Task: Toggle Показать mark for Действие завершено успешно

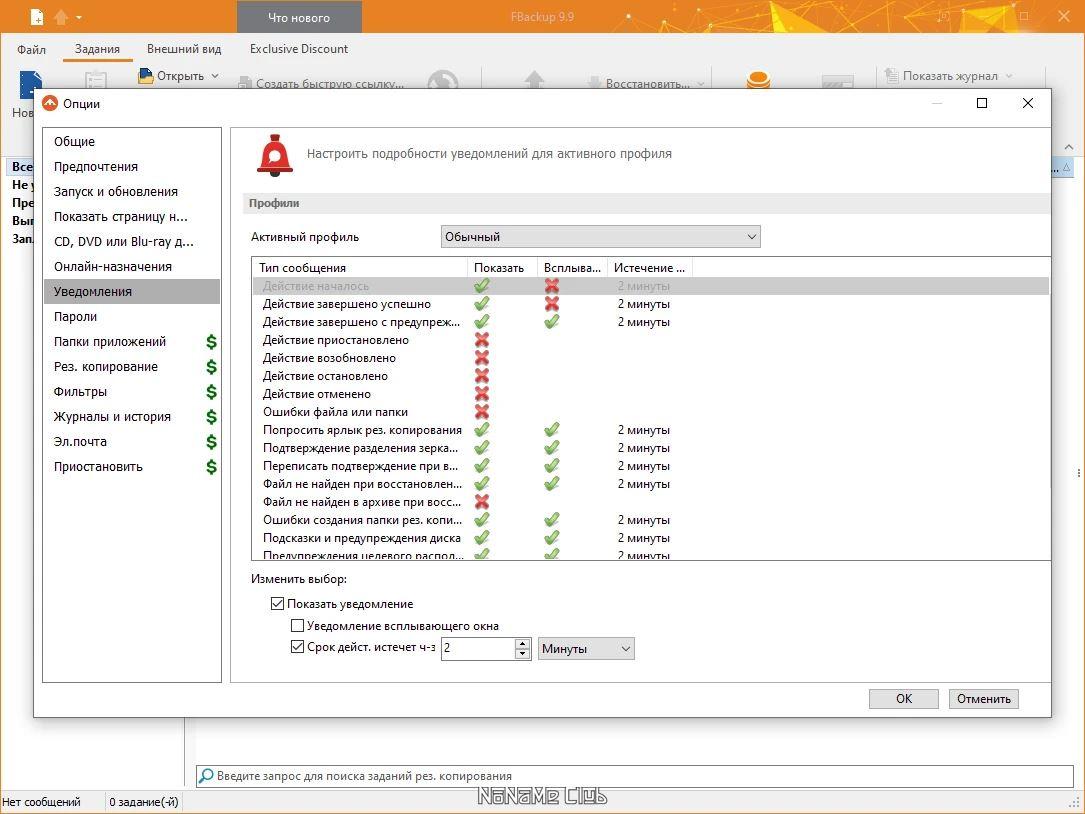Action: point(482,304)
